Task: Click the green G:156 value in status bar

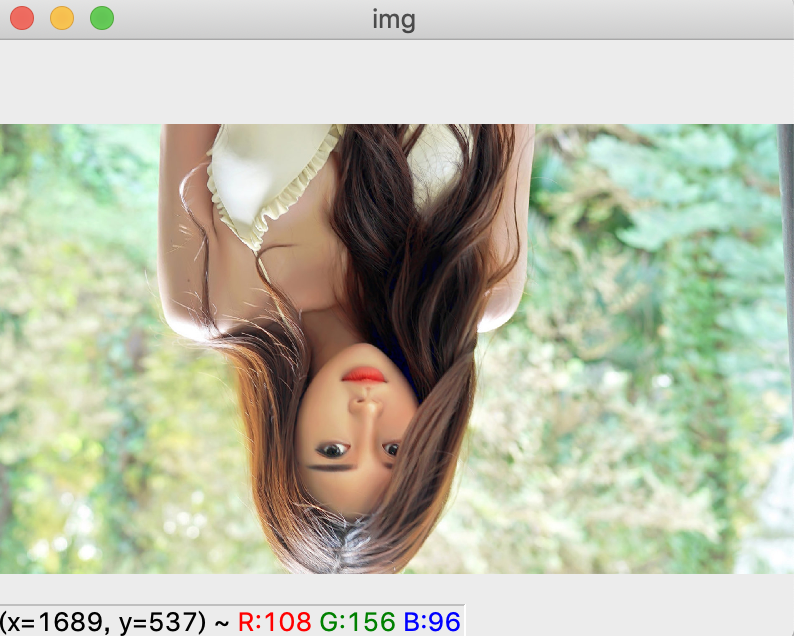Action: (x=358, y=622)
